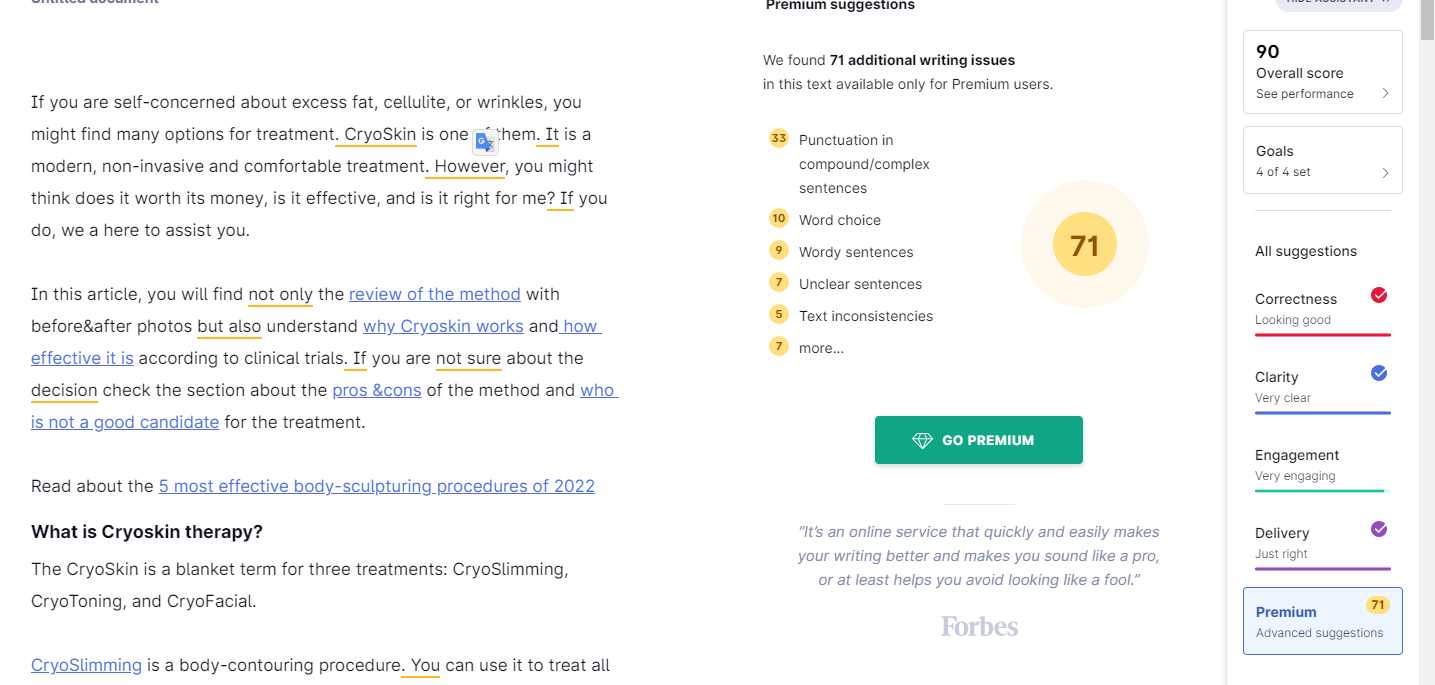Click the 9 Wordy sentences badge

pos(778,250)
